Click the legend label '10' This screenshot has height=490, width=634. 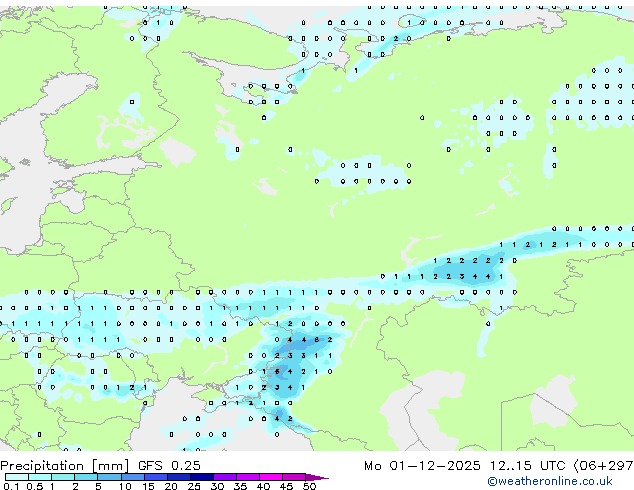coord(125,486)
